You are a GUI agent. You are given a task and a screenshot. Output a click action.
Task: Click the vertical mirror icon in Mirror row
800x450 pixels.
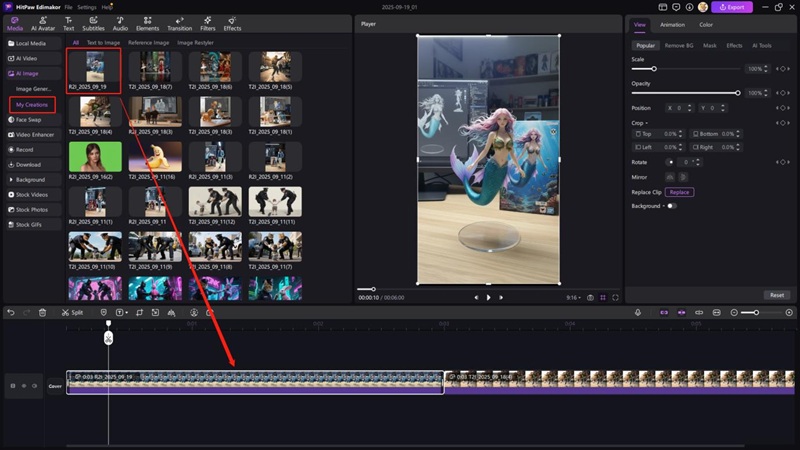tap(683, 177)
